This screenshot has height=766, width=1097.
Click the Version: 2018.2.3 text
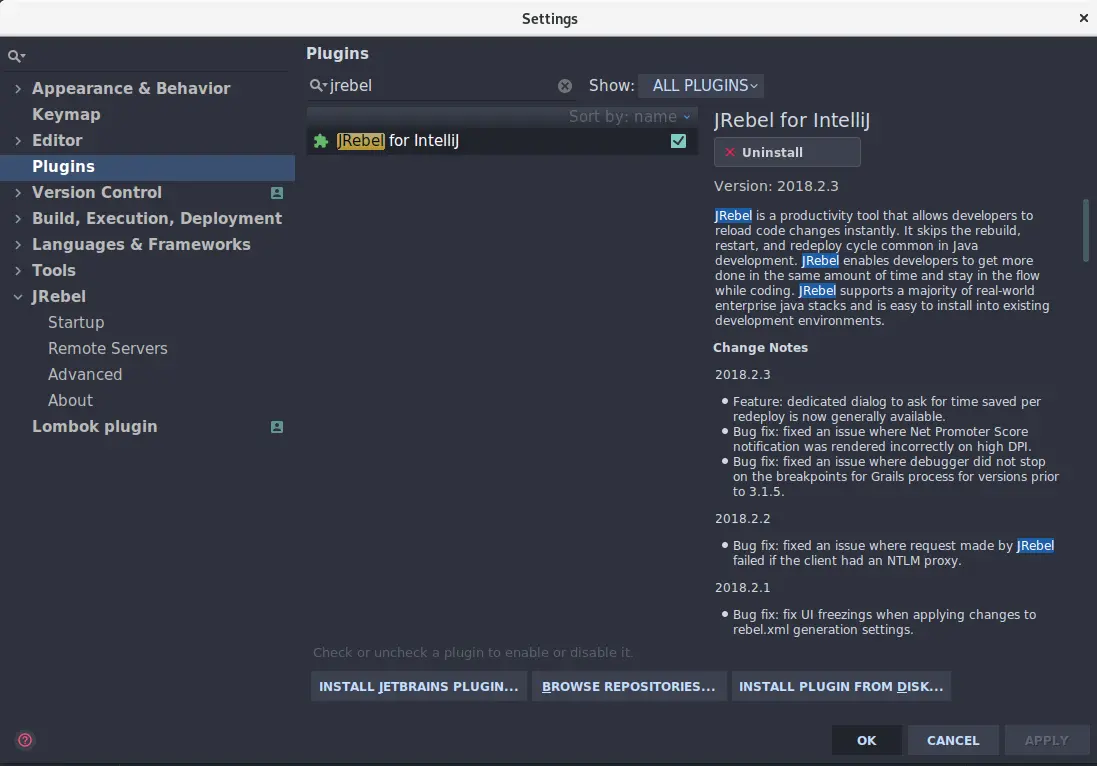pyautogui.click(x=776, y=186)
